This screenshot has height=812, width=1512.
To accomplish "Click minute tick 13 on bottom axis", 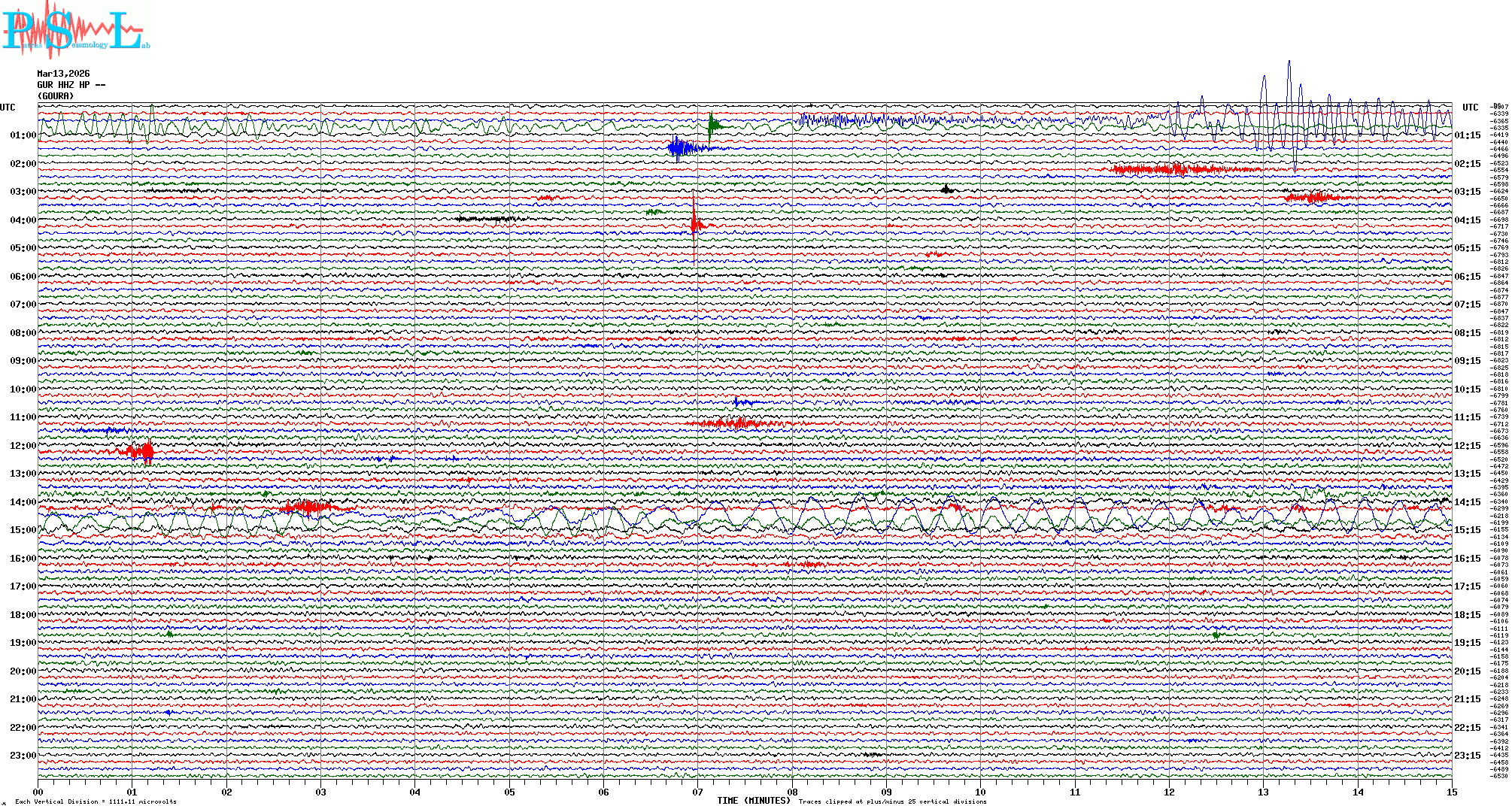I will point(1263,792).
